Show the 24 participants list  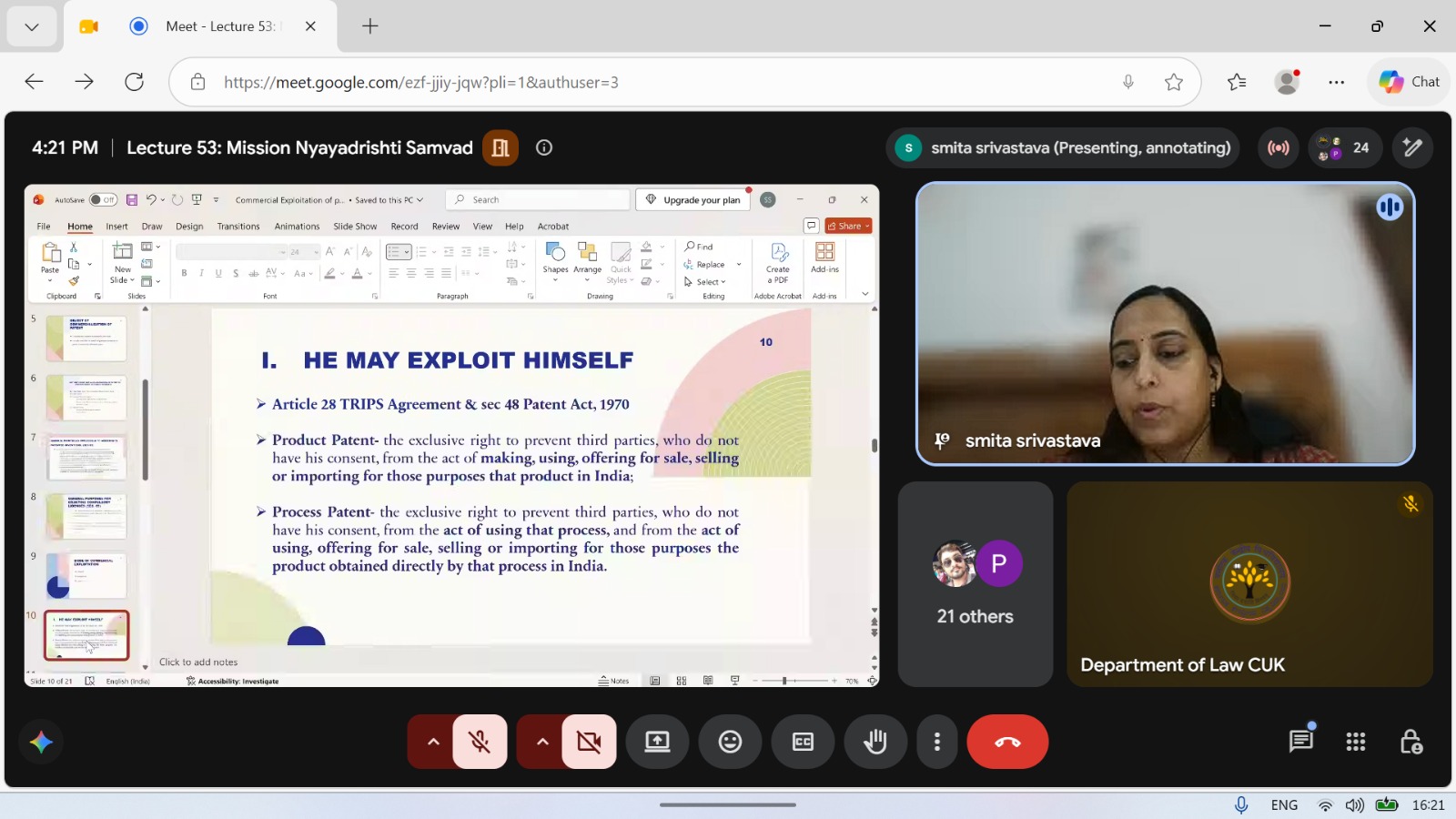point(1345,147)
